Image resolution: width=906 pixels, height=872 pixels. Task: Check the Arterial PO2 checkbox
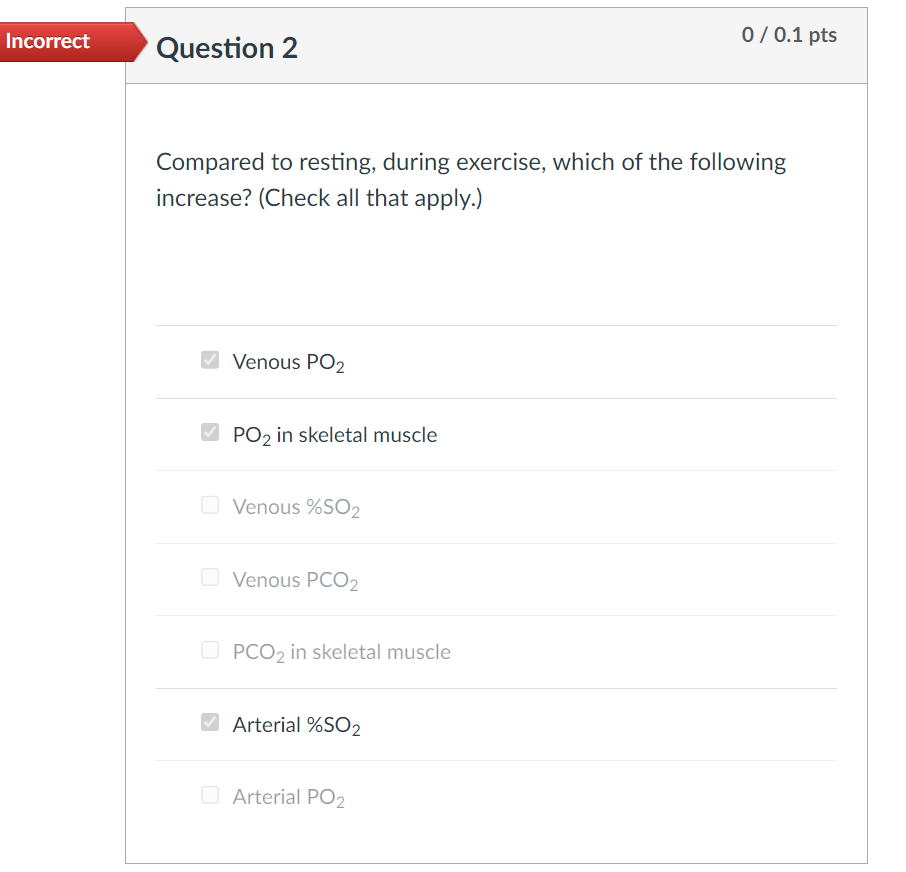210,794
